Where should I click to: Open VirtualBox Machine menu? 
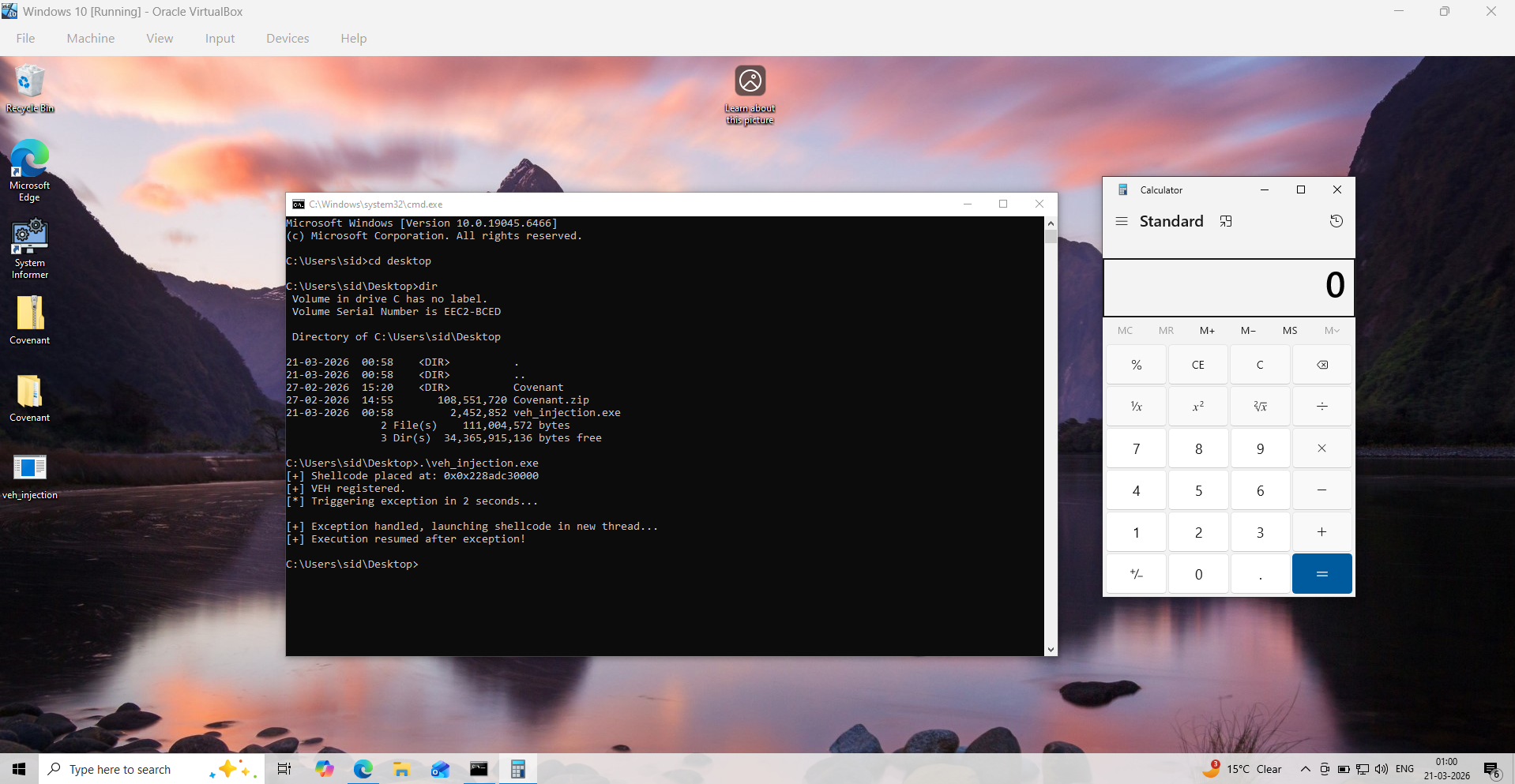pyautogui.click(x=91, y=38)
